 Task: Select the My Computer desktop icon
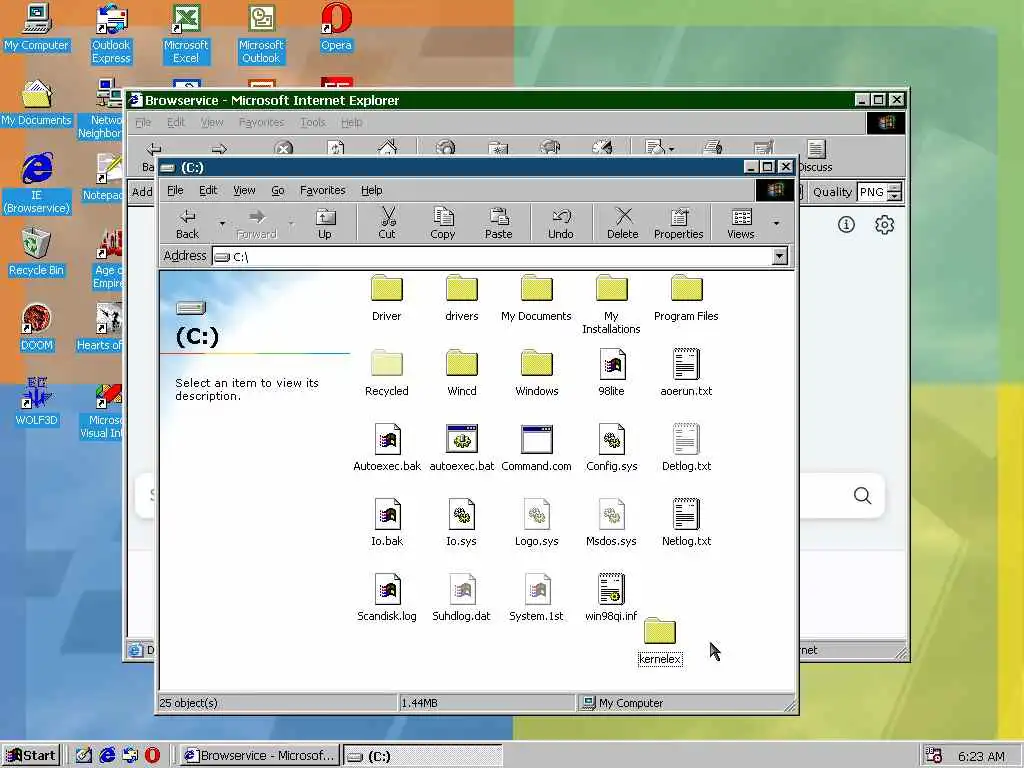37,28
